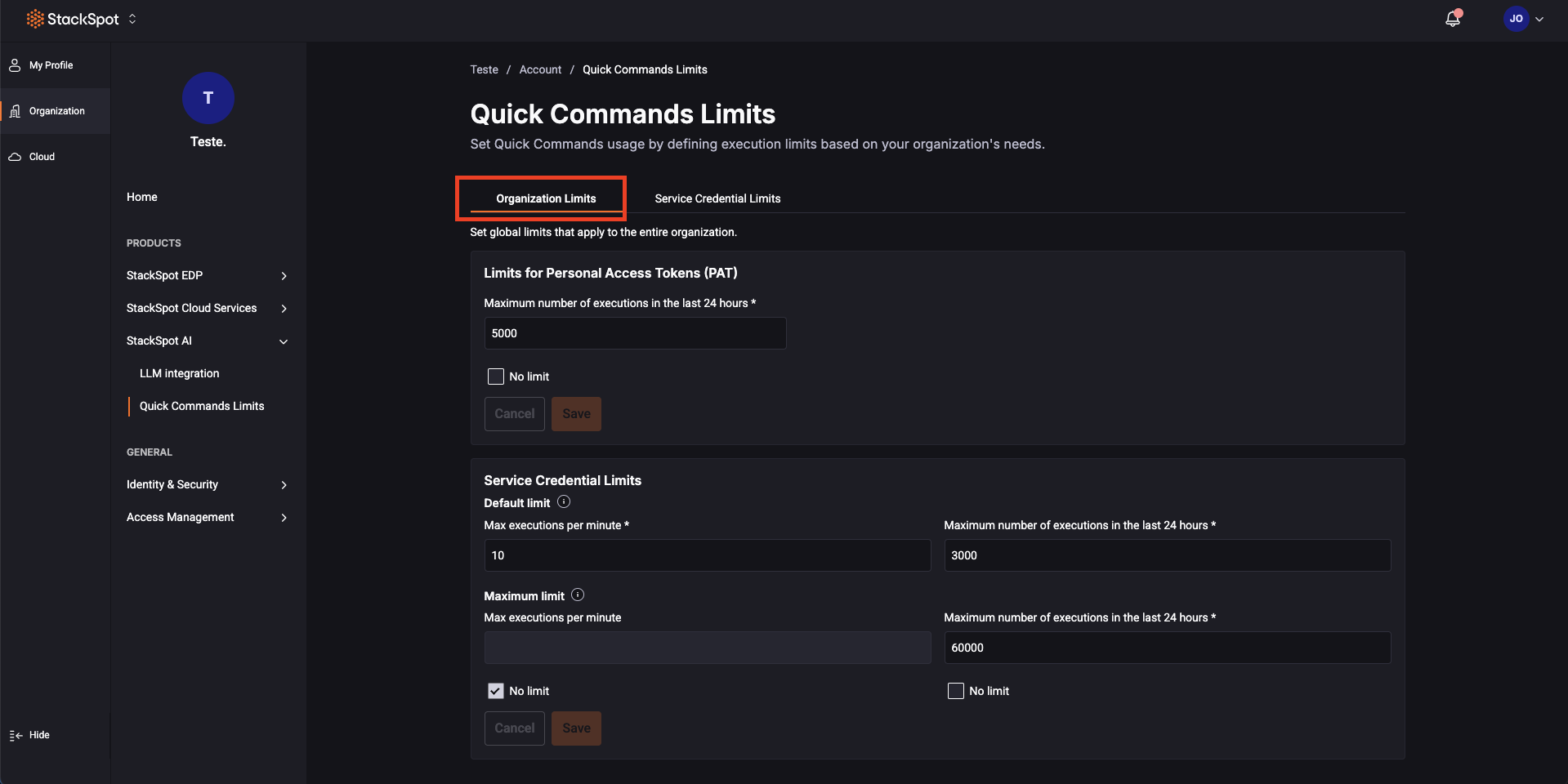1568x784 pixels.
Task: Open the notifications bell icon
Action: click(1452, 19)
